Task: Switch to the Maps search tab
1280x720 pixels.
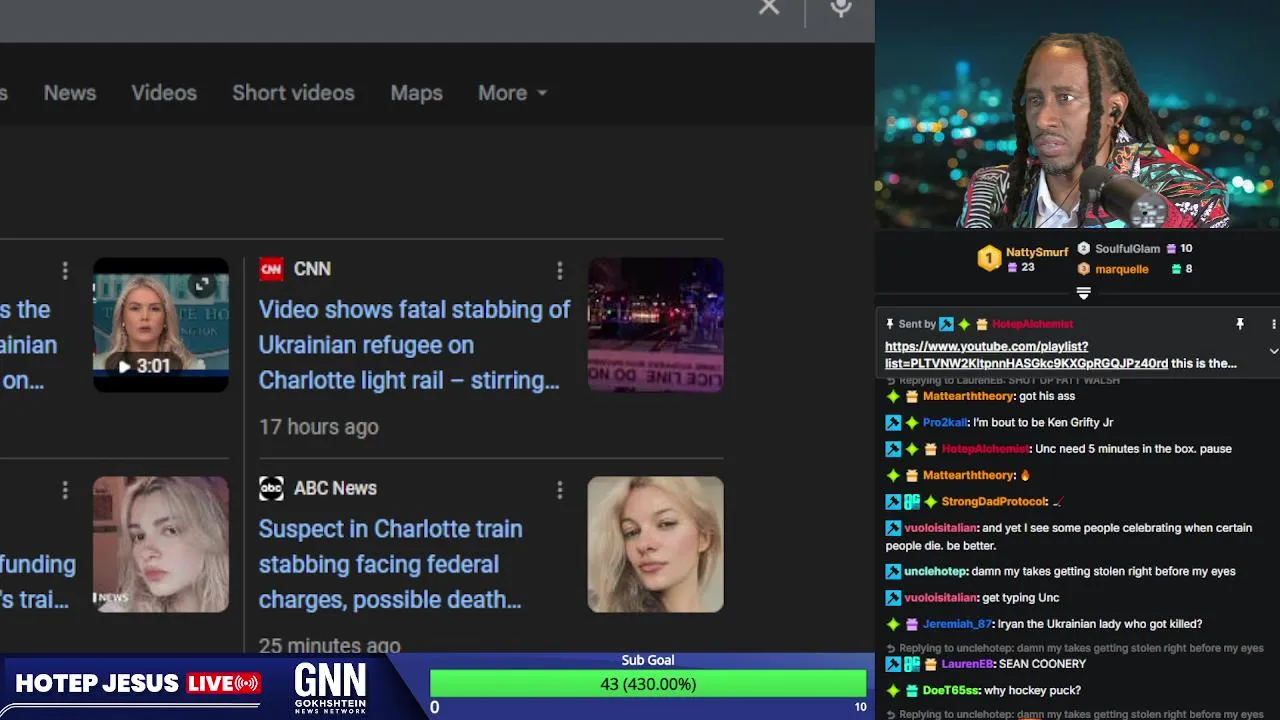Action: tap(416, 93)
